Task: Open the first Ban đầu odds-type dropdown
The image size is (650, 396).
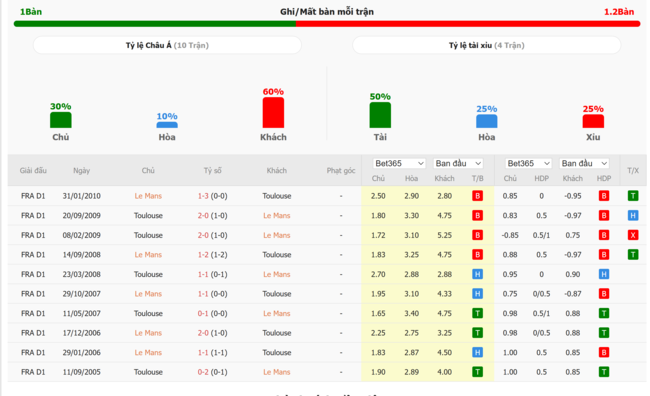Action: (458, 163)
